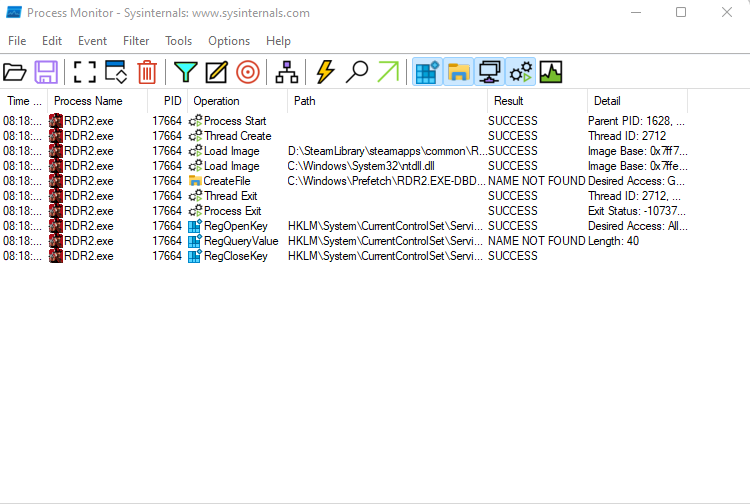Open the Process Tree icon
Screen dimensions: 750x504
tap(287, 72)
